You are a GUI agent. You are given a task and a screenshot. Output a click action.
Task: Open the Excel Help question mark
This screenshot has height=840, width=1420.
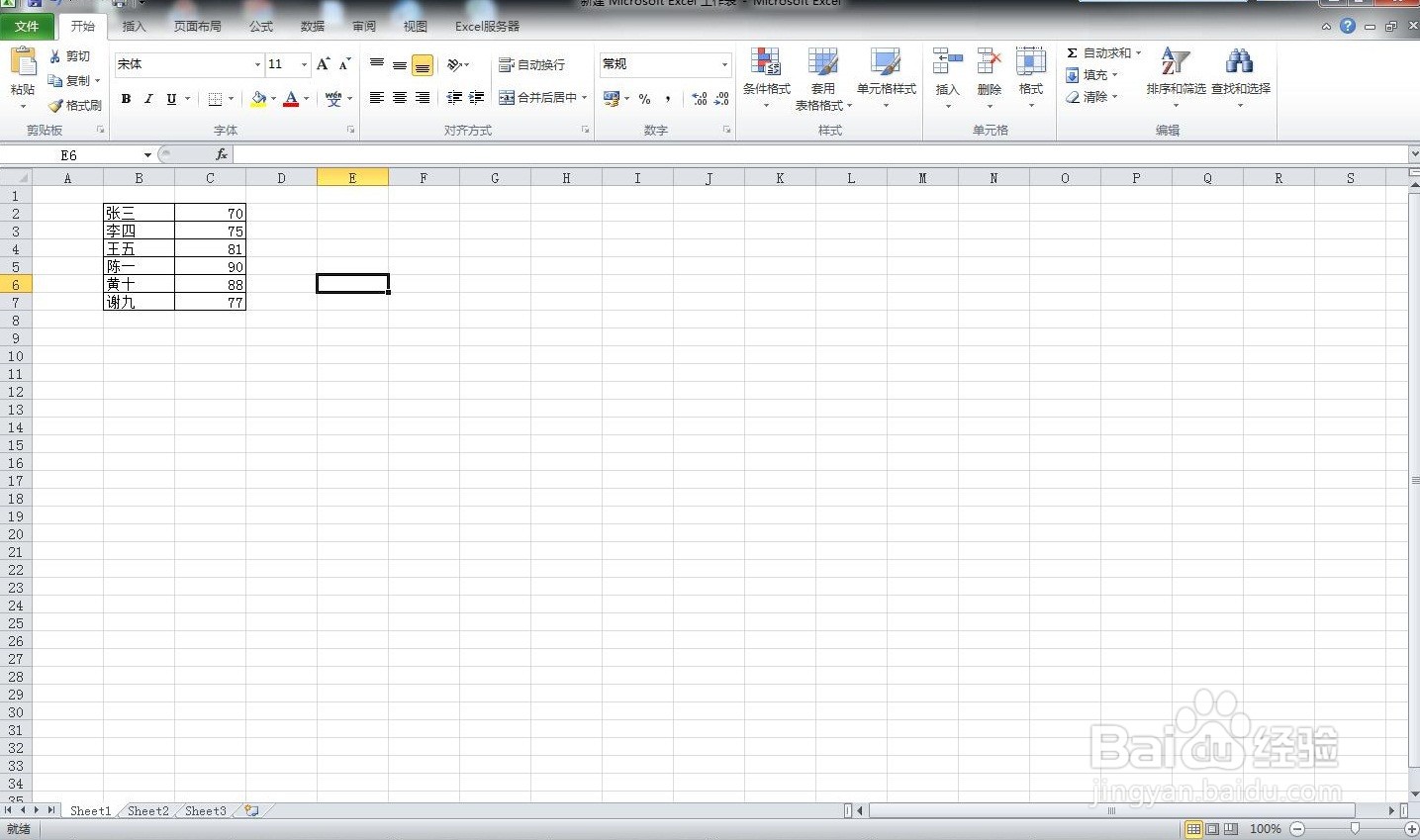tap(1348, 26)
